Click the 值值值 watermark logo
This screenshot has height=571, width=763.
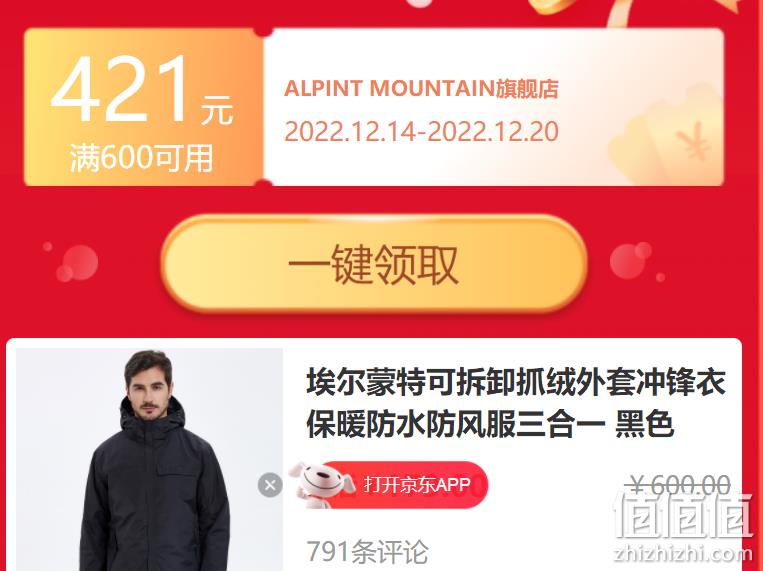click(x=682, y=516)
